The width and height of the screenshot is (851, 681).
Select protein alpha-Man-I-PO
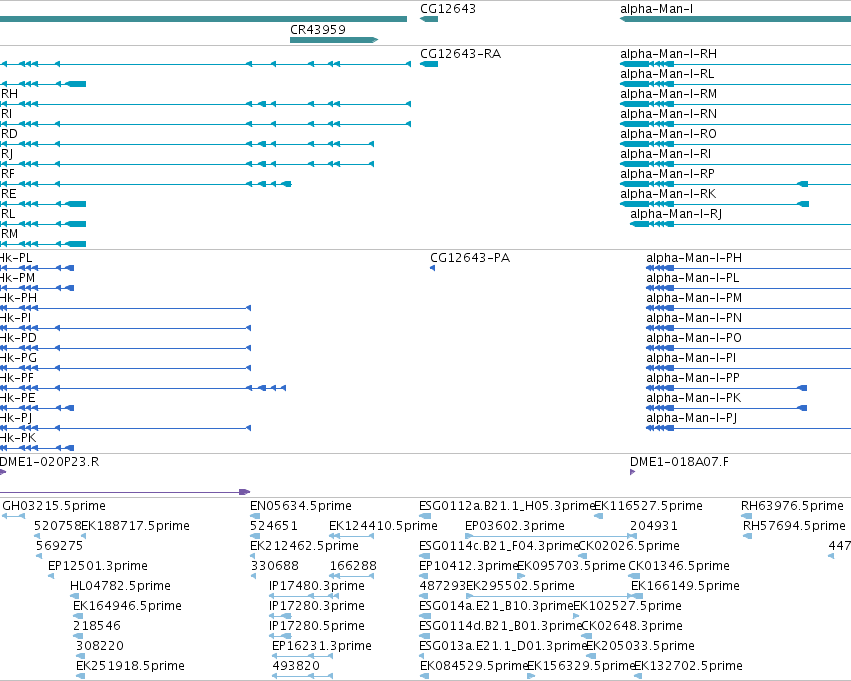[694, 338]
